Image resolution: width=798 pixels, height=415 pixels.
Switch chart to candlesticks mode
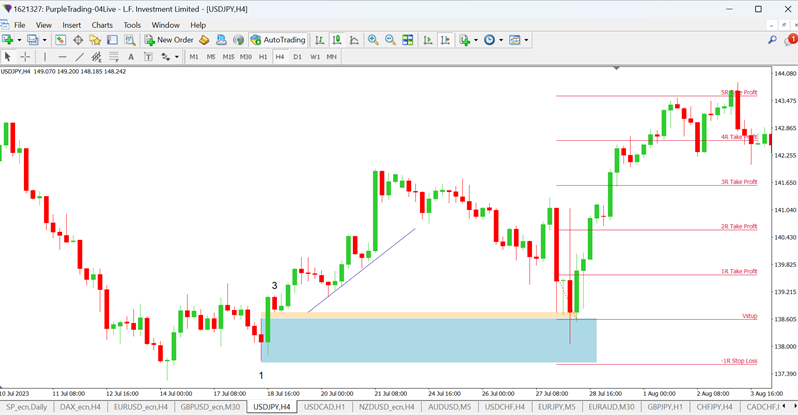336,40
